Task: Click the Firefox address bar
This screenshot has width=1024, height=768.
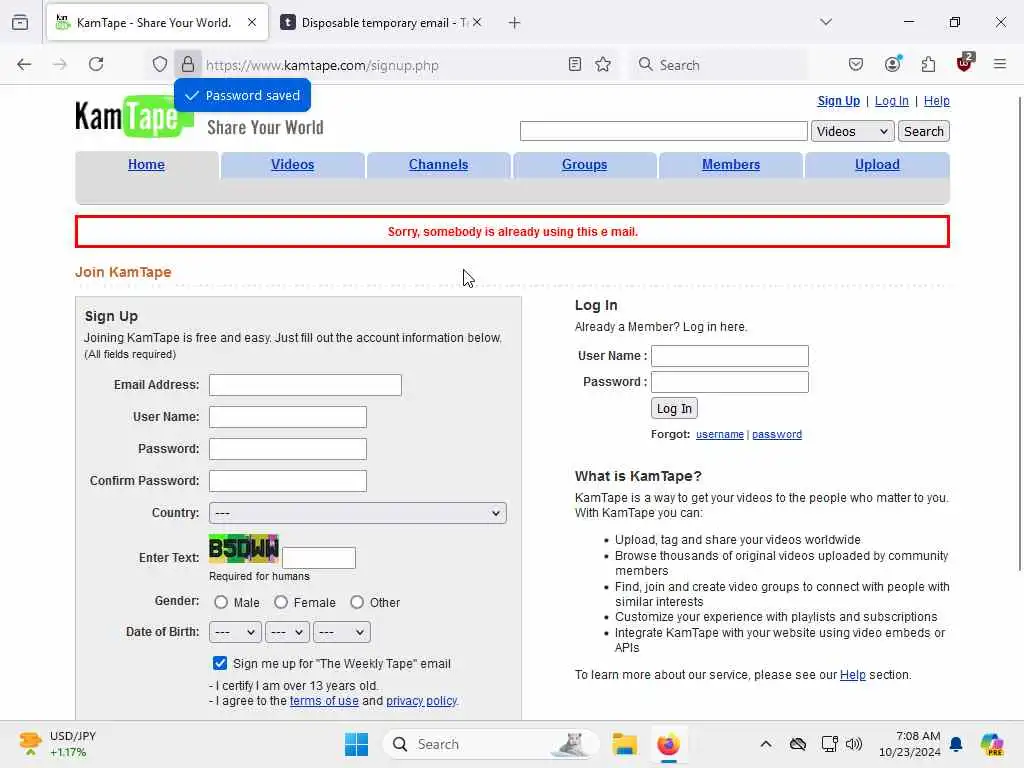Action: click(x=382, y=65)
